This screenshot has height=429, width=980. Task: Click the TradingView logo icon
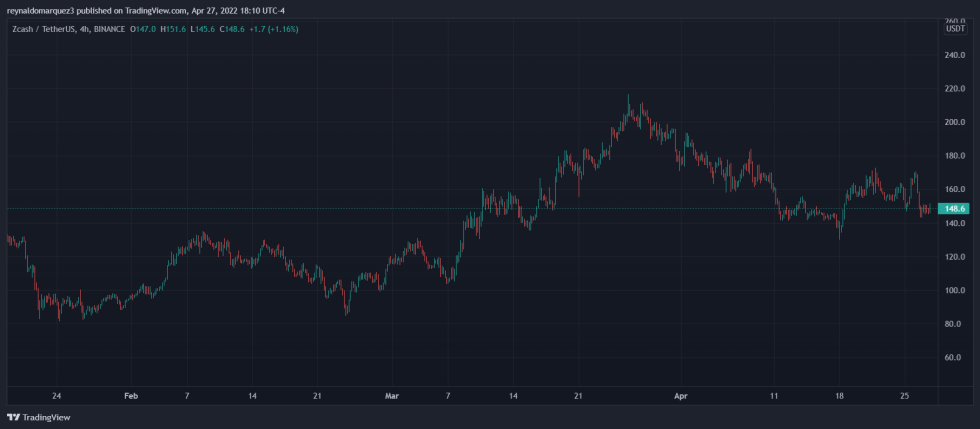[x=13, y=417]
